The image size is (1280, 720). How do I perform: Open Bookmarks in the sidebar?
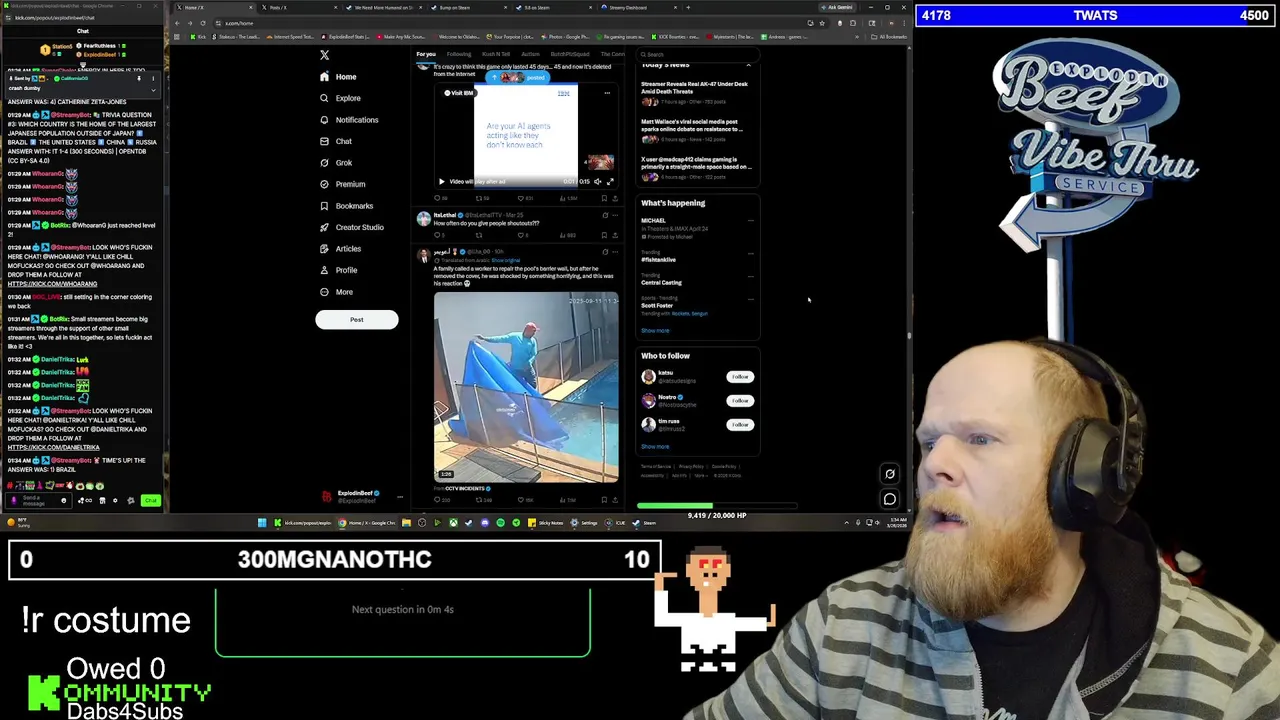(346, 206)
